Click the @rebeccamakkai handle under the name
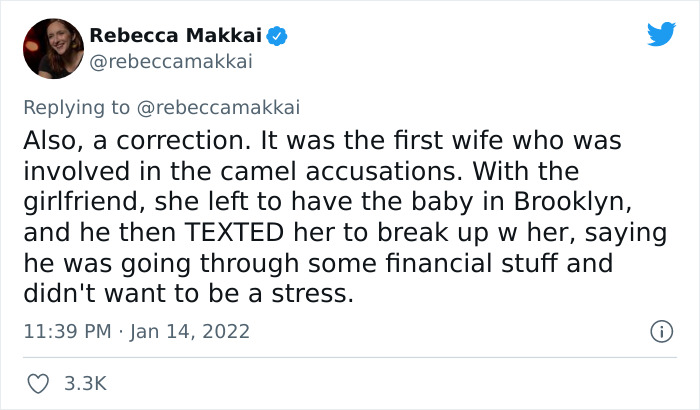 (169, 62)
